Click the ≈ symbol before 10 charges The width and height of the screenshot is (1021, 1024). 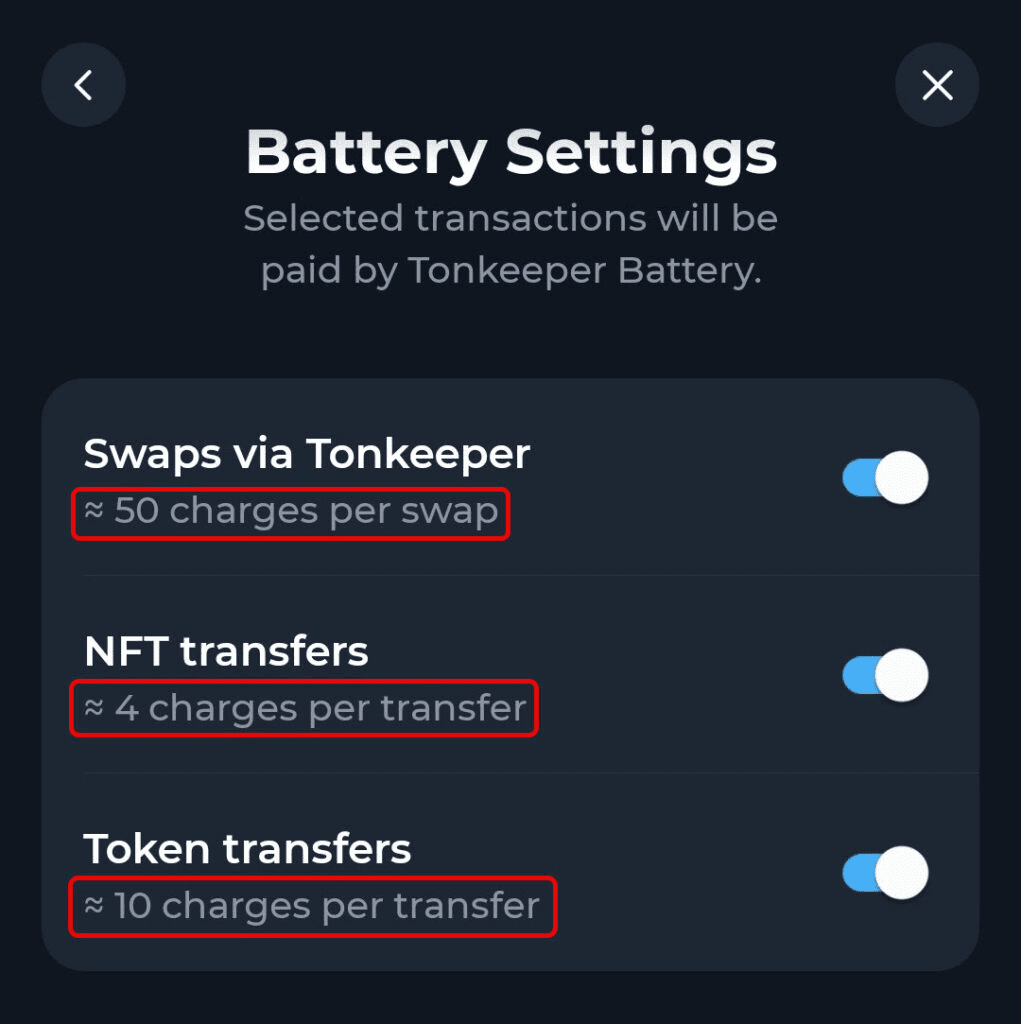point(94,906)
